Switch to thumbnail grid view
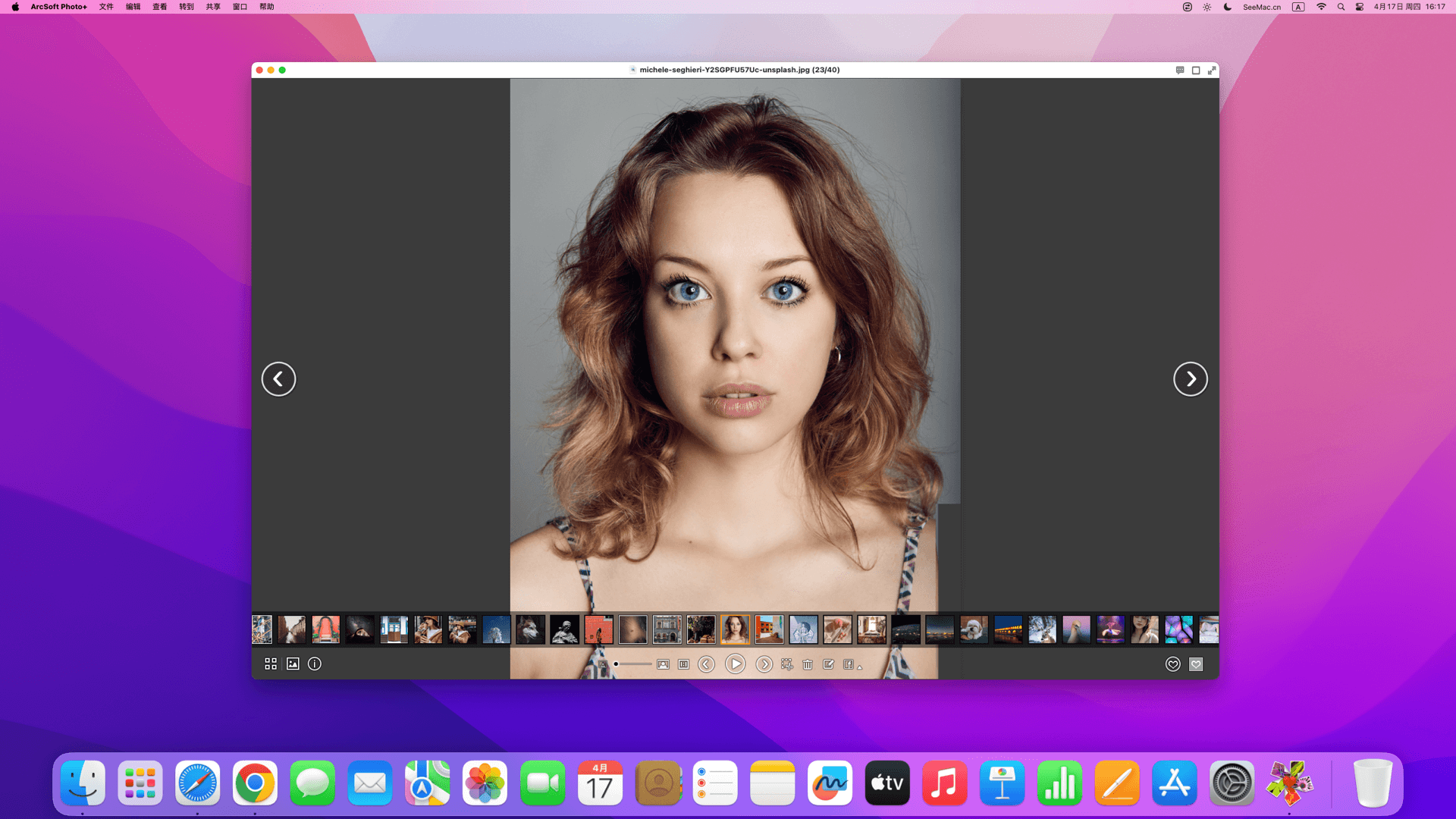 pos(271,664)
